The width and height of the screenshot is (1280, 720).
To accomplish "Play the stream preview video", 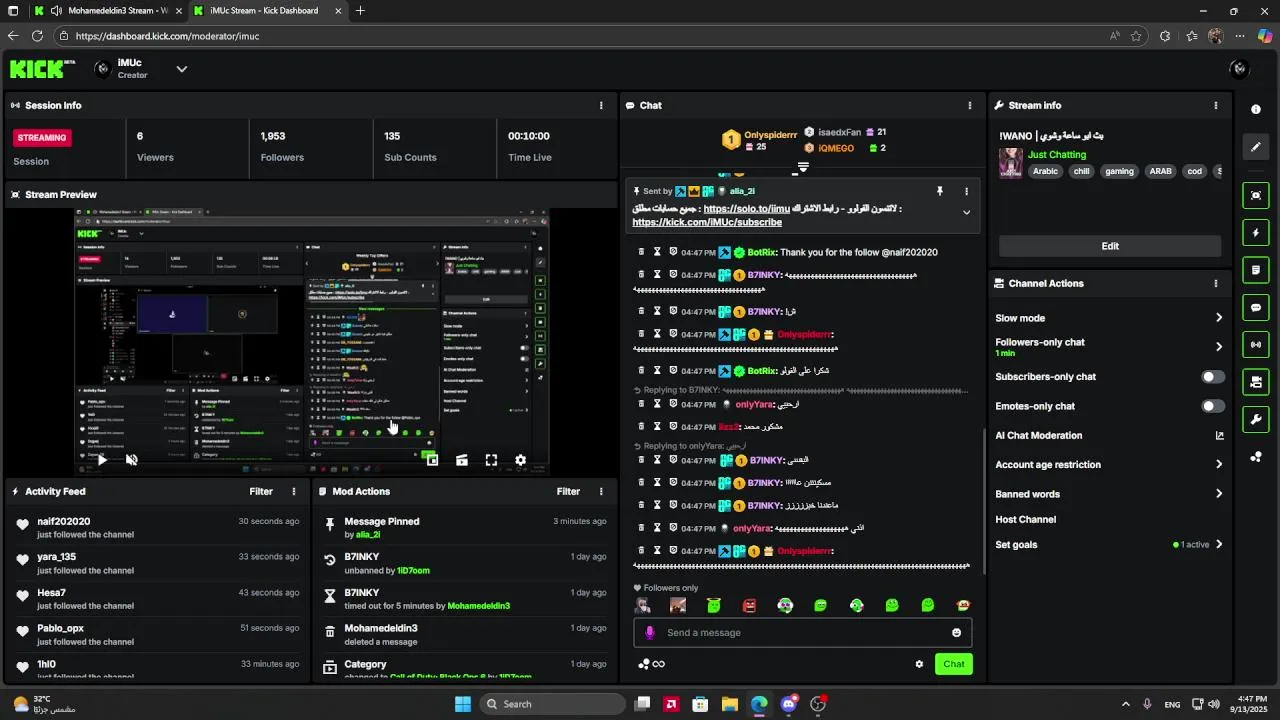I will pos(101,460).
